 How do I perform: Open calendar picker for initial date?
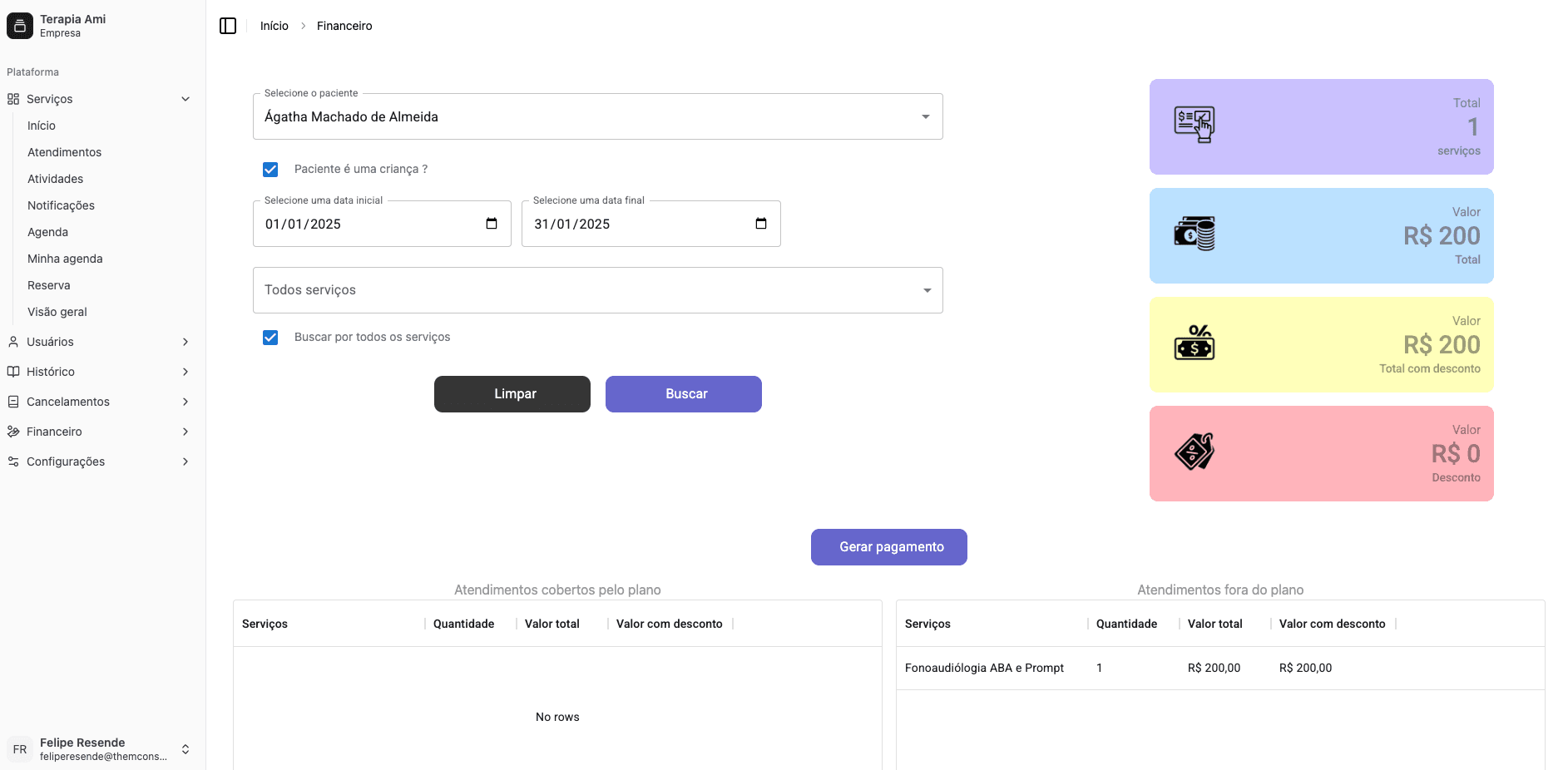pyautogui.click(x=492, y=224)
